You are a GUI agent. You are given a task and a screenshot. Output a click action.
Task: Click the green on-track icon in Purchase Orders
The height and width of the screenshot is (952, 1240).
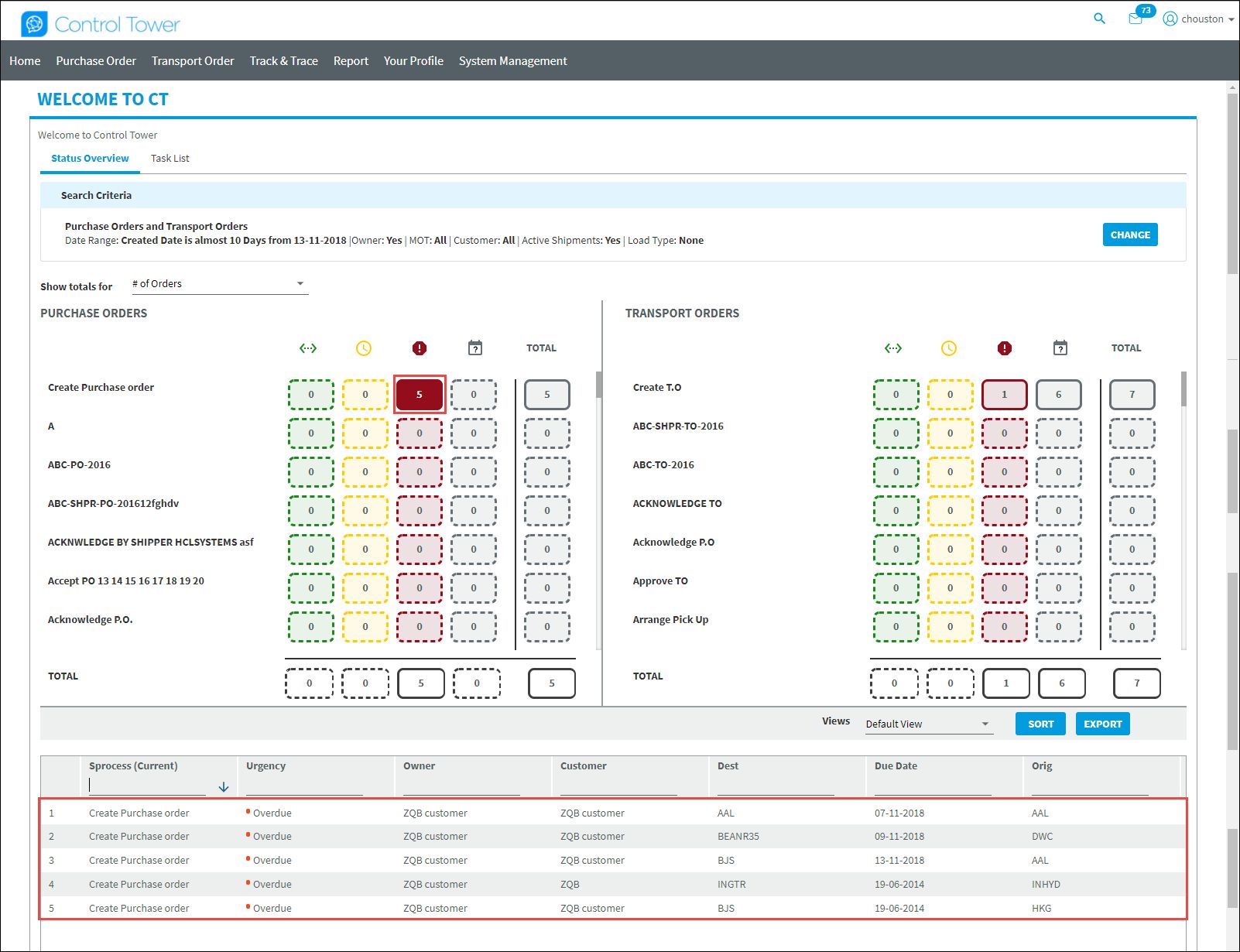pyautogui.click(x=308, y=348)
